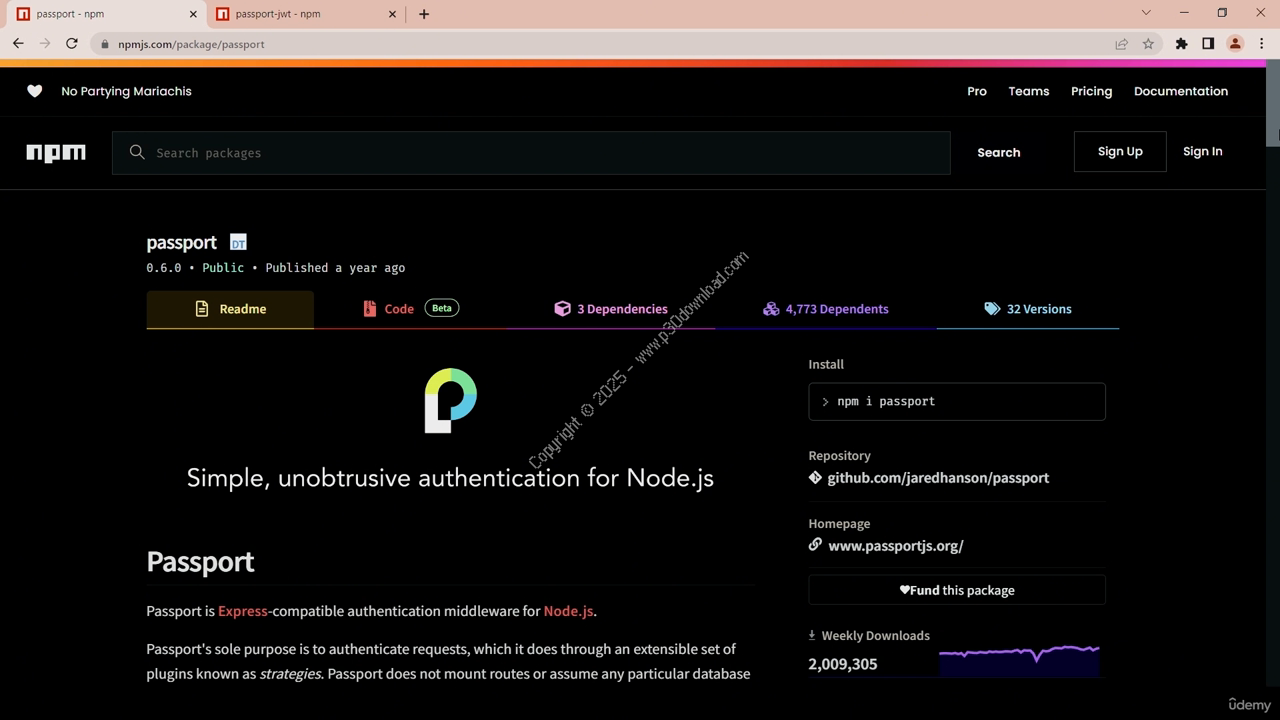Close the passport - npm tab
The image size is (1280, 720).
[x=192, y=14]
